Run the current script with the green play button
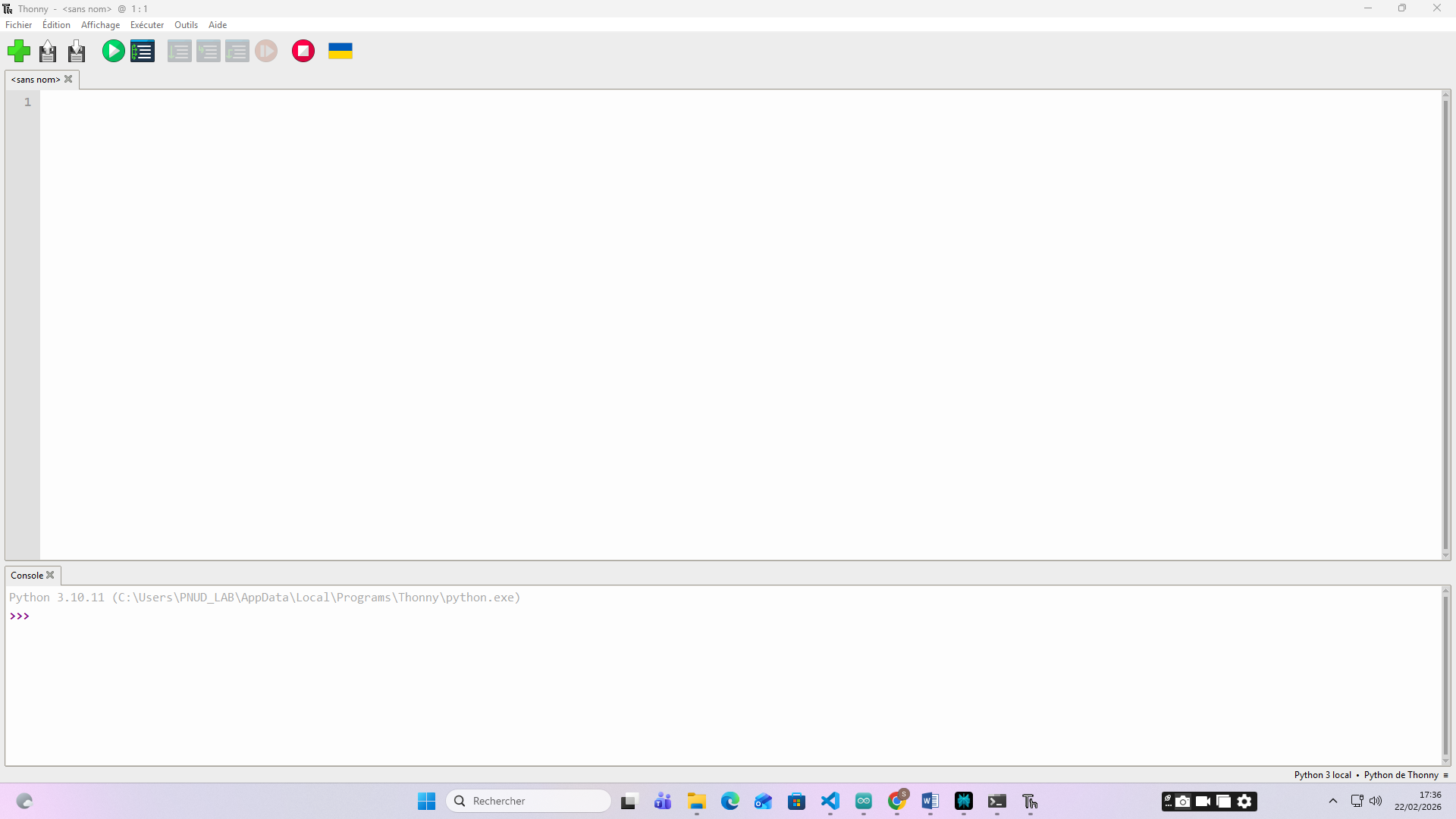 point(113,51)
